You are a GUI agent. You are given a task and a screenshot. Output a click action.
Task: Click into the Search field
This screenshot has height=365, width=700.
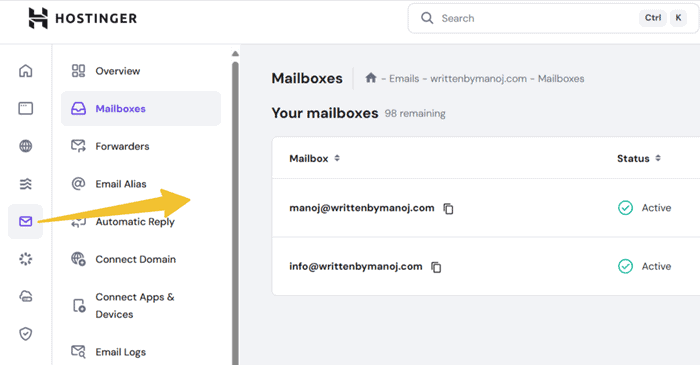pos(553,18)
